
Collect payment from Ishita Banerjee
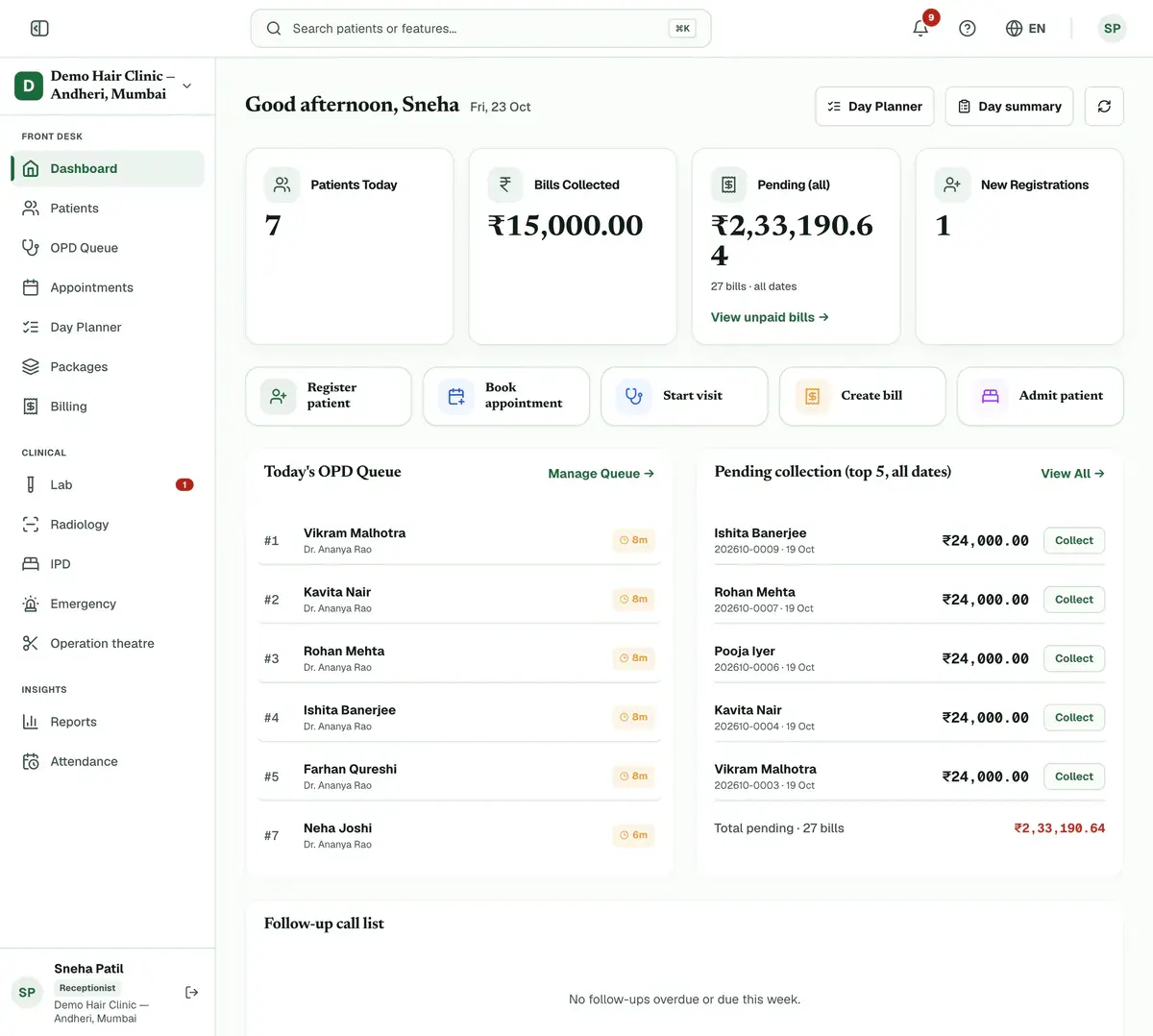[x=1074, y=541]
